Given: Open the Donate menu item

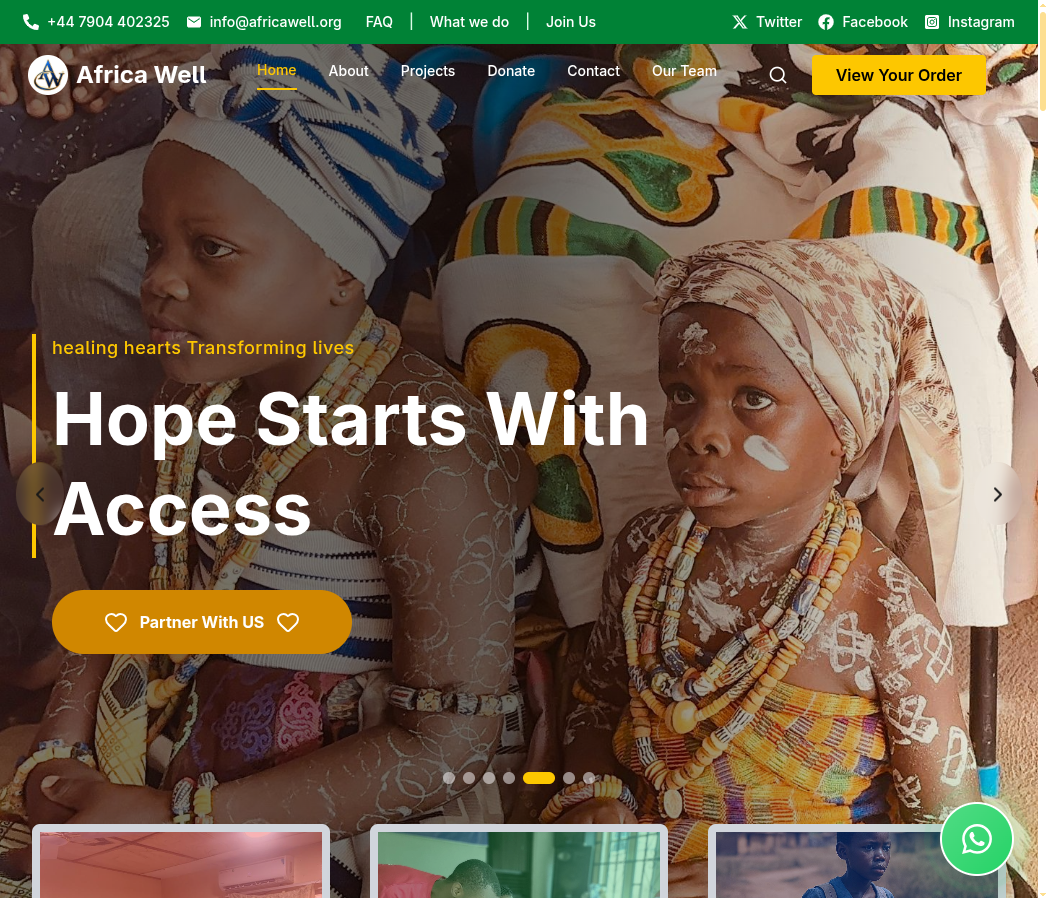Looking at the screenshot, I should pyautogui.click(x=511, y=71).
